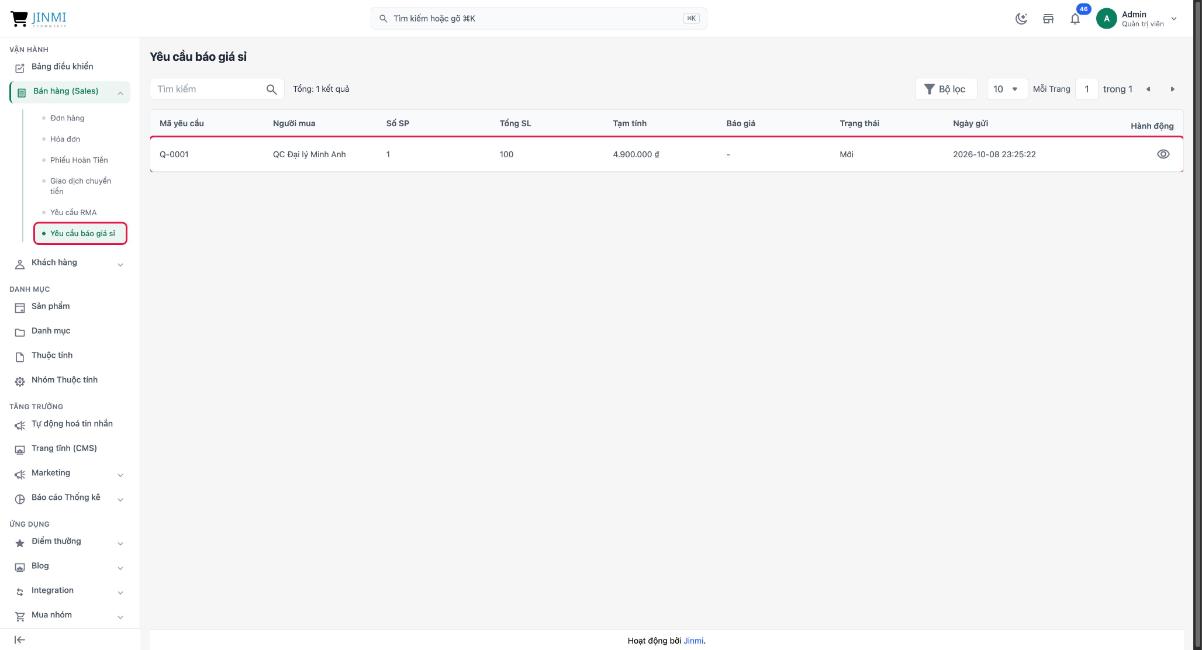Go to the previous page arrow
The image size is (1202, 650).
click(x=1148, y=89)
